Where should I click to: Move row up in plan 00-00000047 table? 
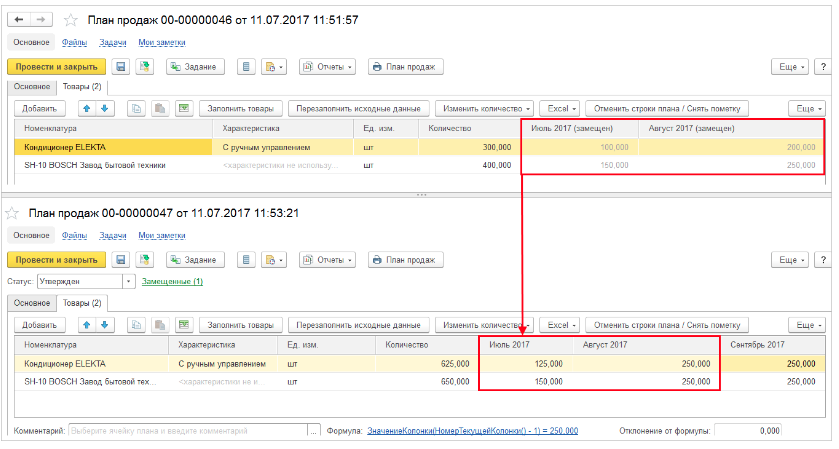pyautogui.click(x=87, y=325)
